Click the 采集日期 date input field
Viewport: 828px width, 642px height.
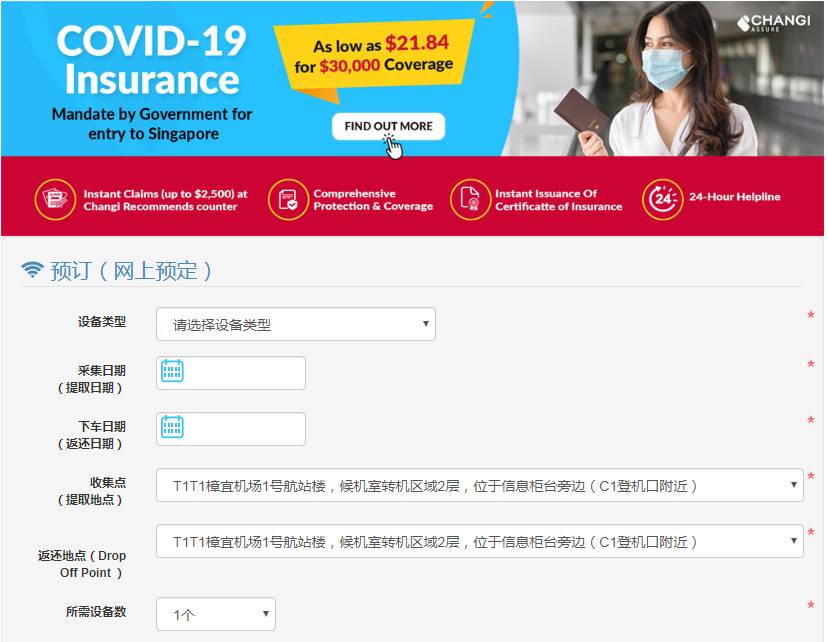coord(231,373)
